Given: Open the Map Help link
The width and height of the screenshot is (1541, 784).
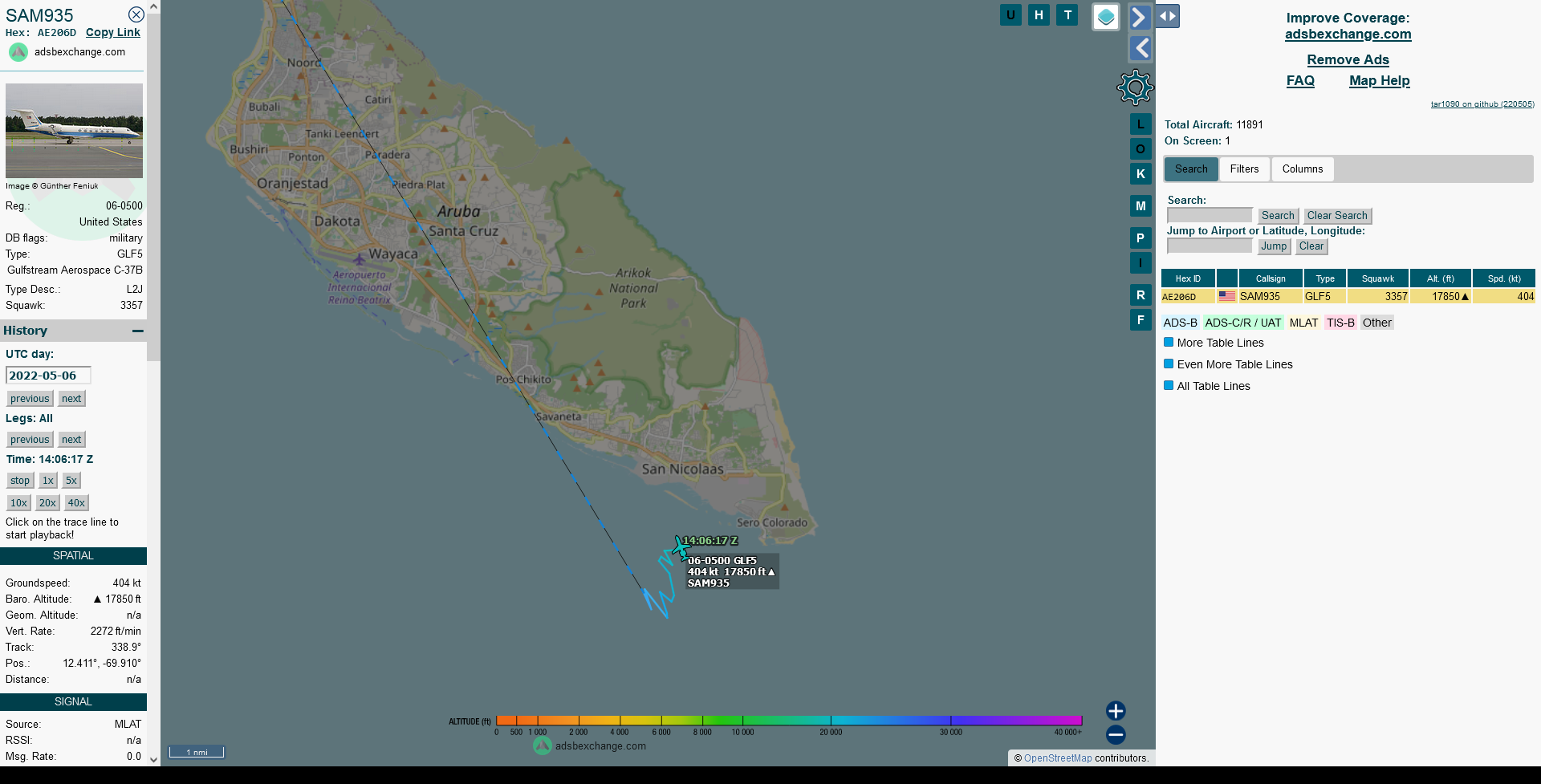Looking at the screenshot, I should [1379, 80].
